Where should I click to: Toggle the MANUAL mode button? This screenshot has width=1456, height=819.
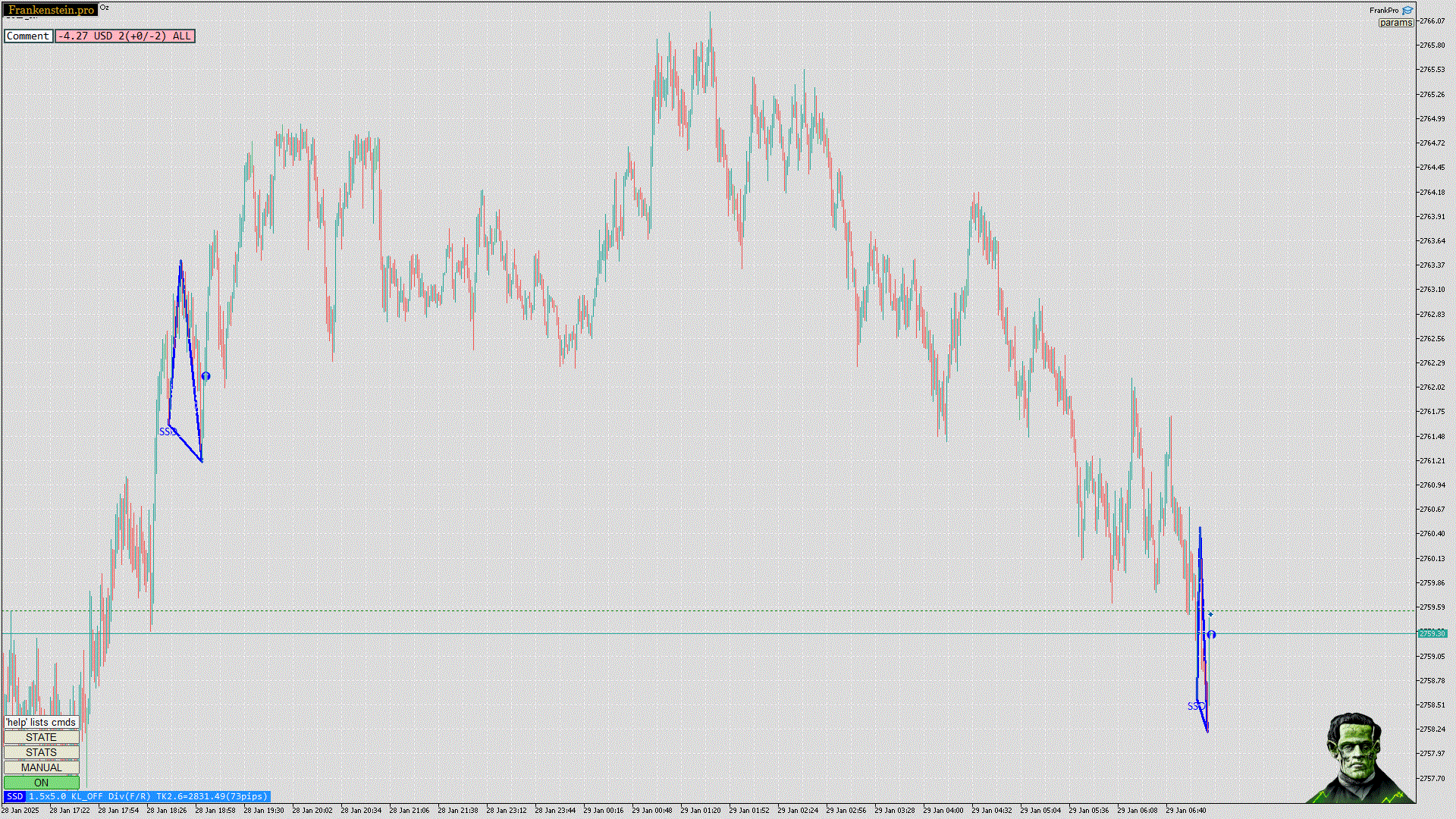coord(41,767)
